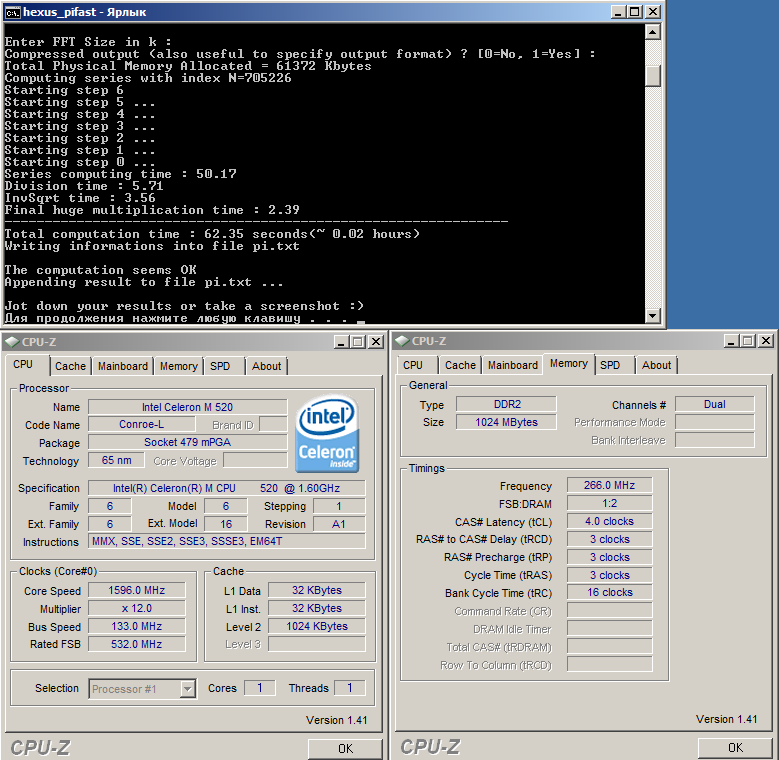Minimize the left CPU-Z window

click(x=341, y=342)
